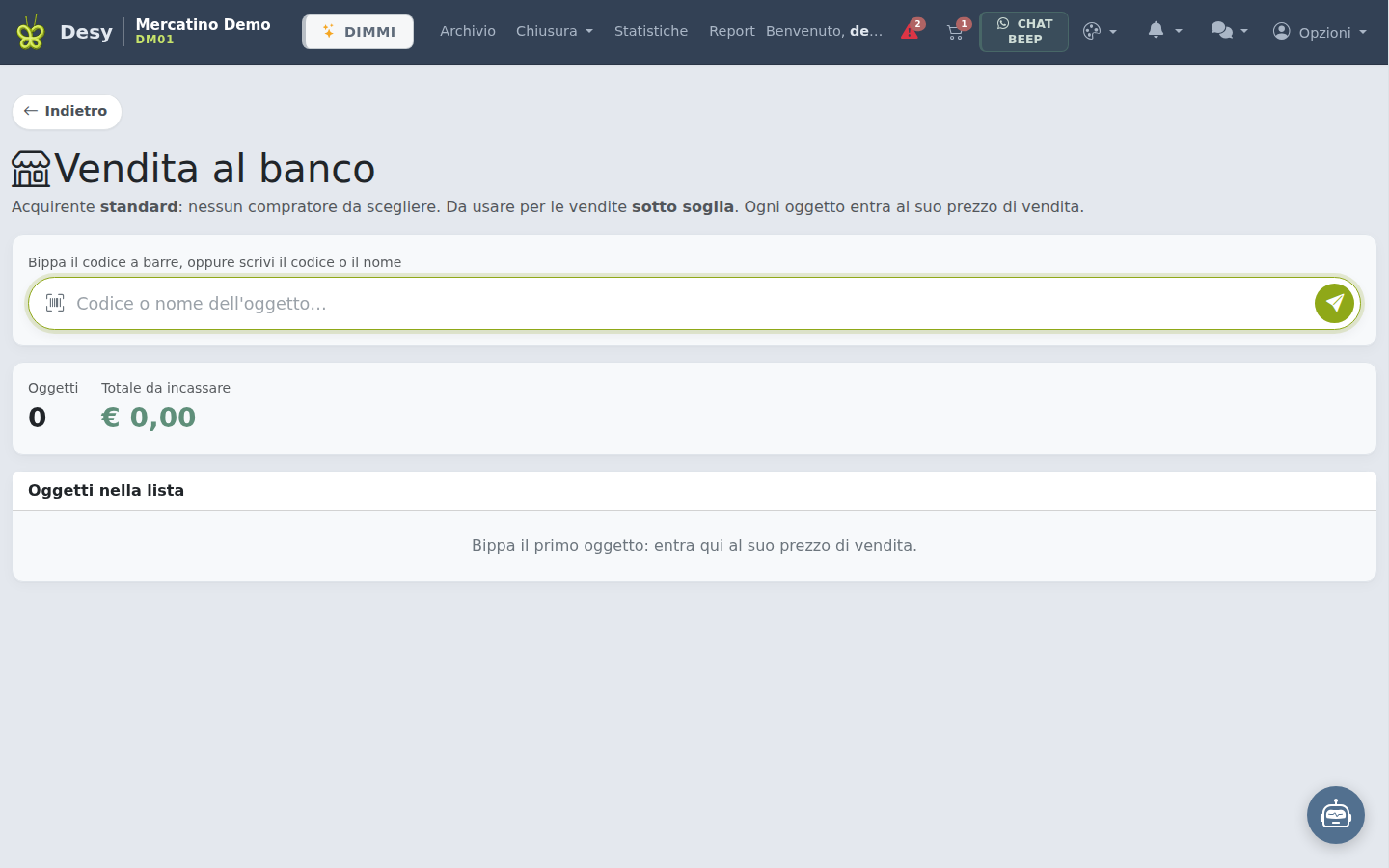Click the shop stall heading icon
The height and width of the screenshot is (868, 1389).
coord(31,169)
